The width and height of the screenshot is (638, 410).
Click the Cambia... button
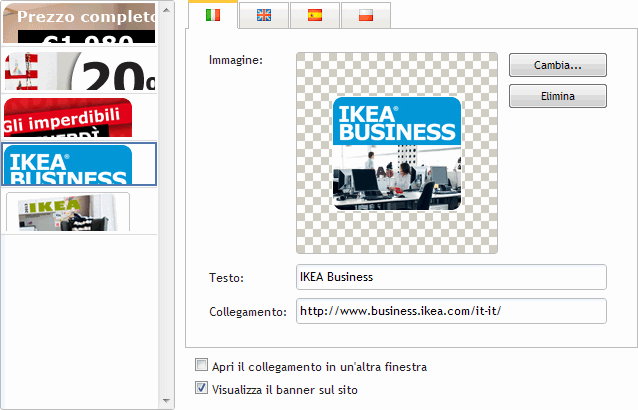pyautogui.click(x=557, y=65)
